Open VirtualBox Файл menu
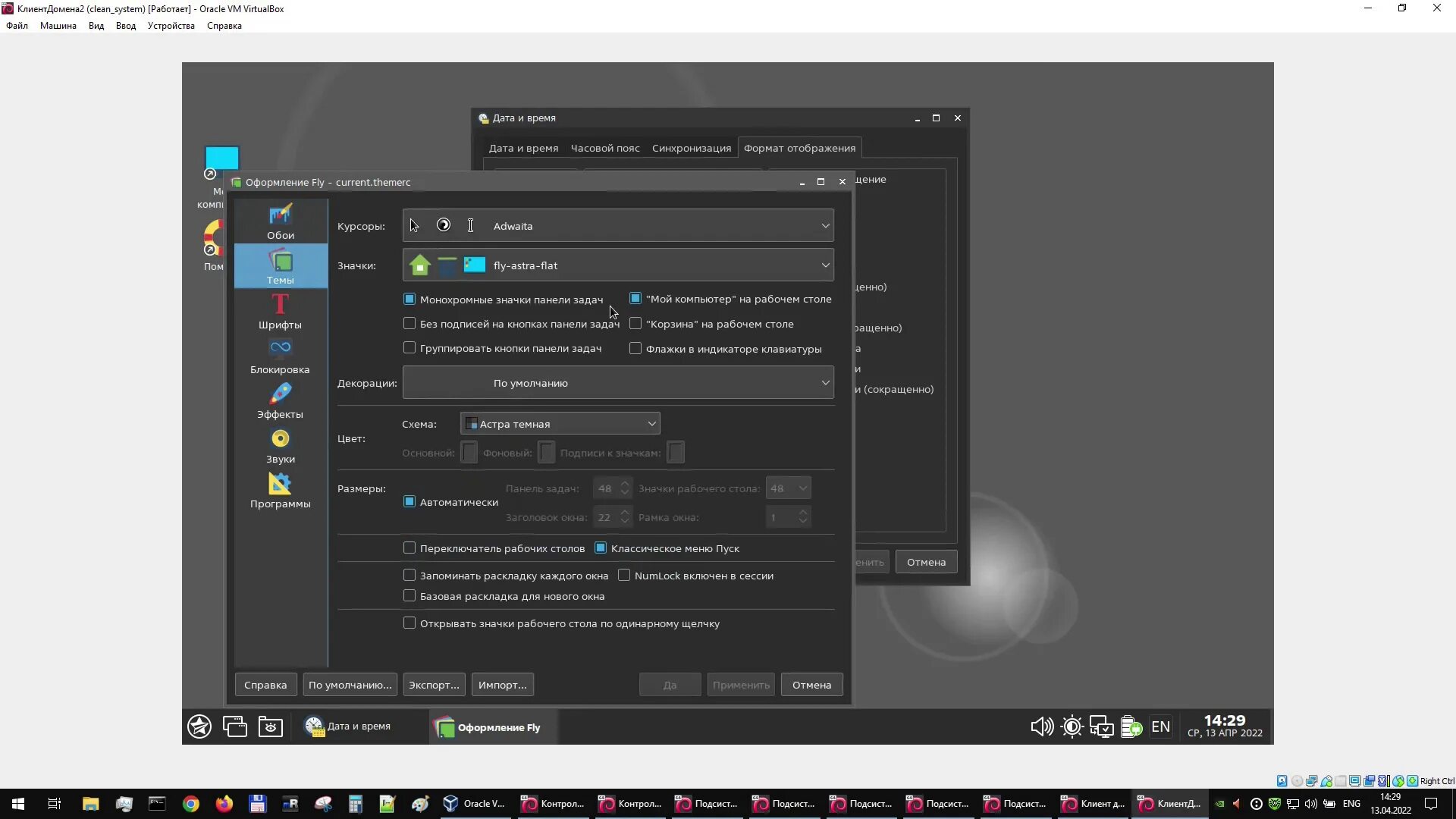 click(x=17, y=26)
